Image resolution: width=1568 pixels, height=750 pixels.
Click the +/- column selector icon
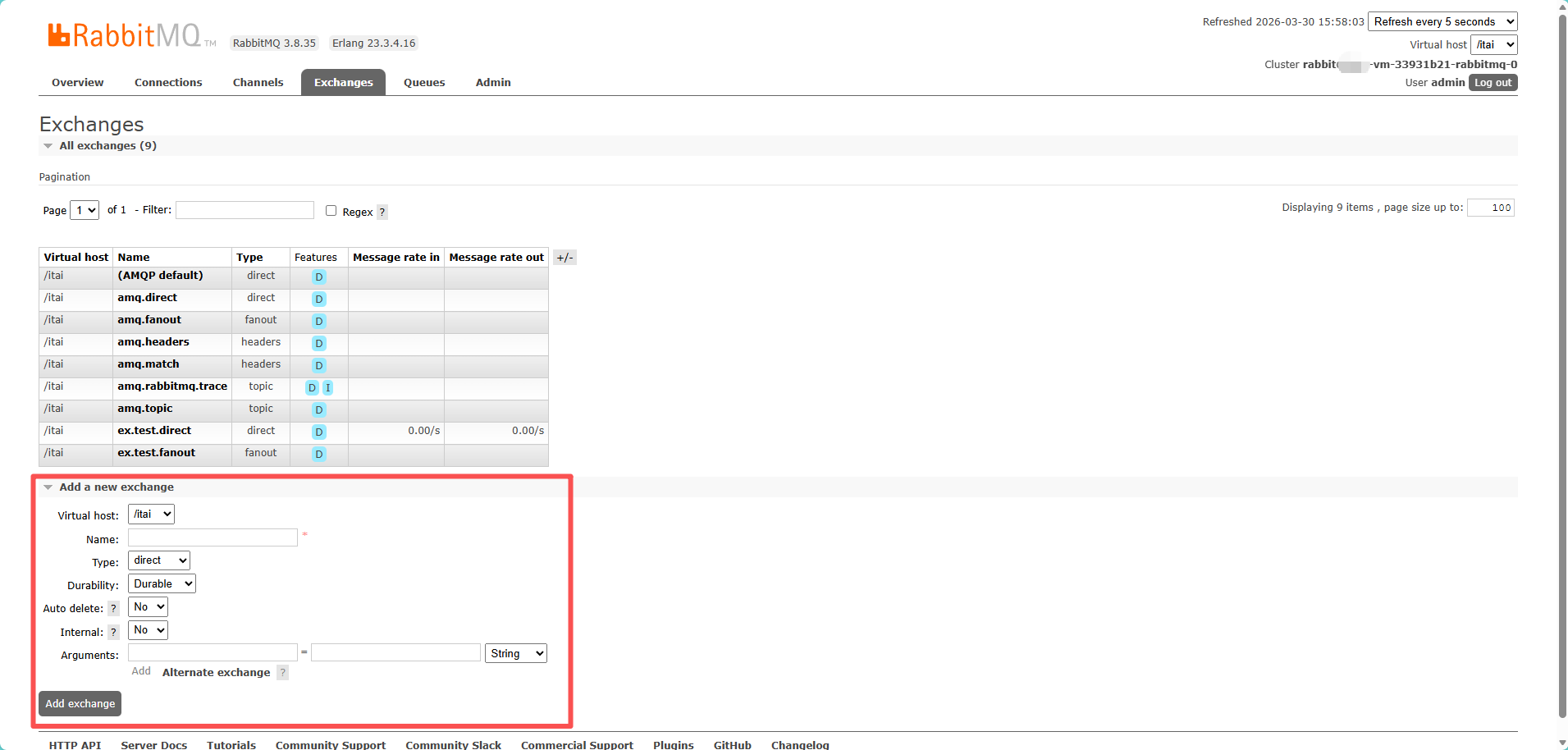[565, 258]
